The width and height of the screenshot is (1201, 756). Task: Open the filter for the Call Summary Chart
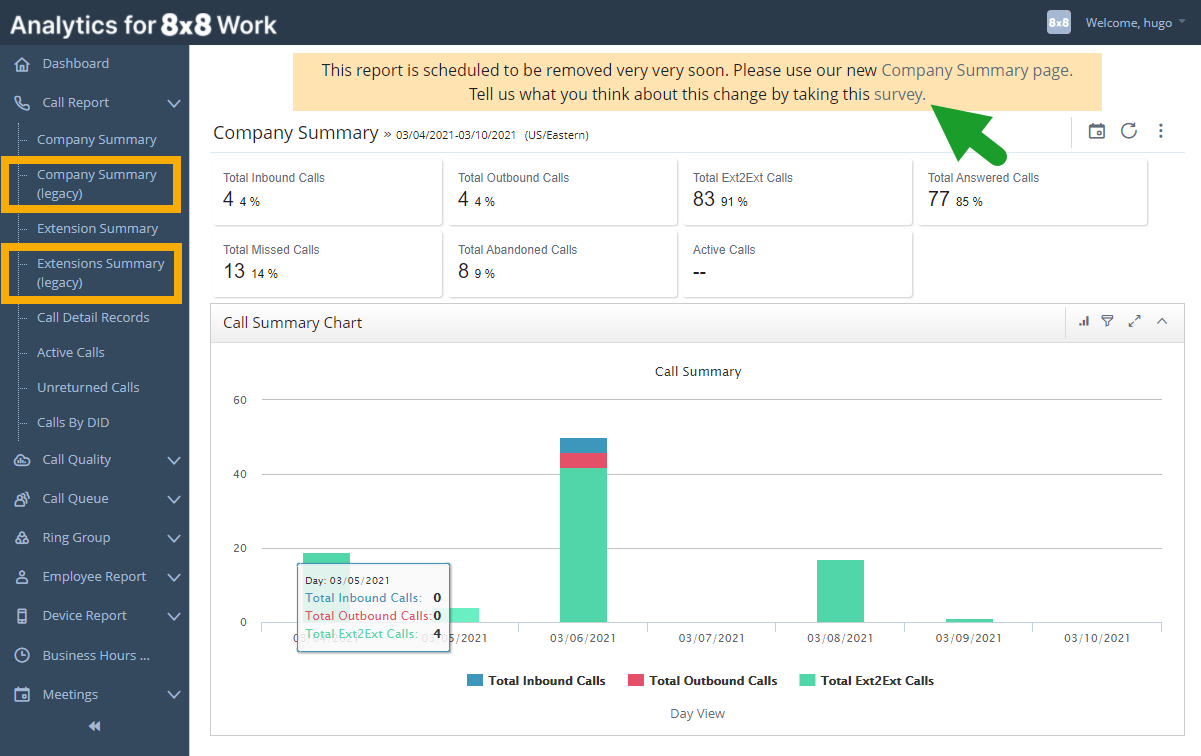[1108, 321]
